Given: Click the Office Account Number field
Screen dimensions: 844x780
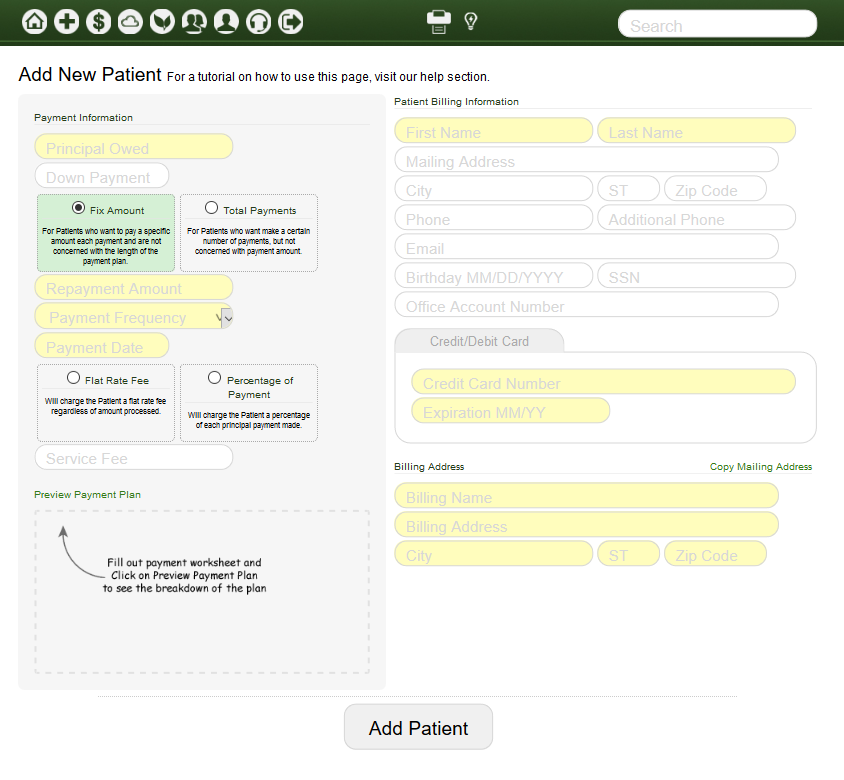Looking at the screenshot, I should tap(587, 305).
